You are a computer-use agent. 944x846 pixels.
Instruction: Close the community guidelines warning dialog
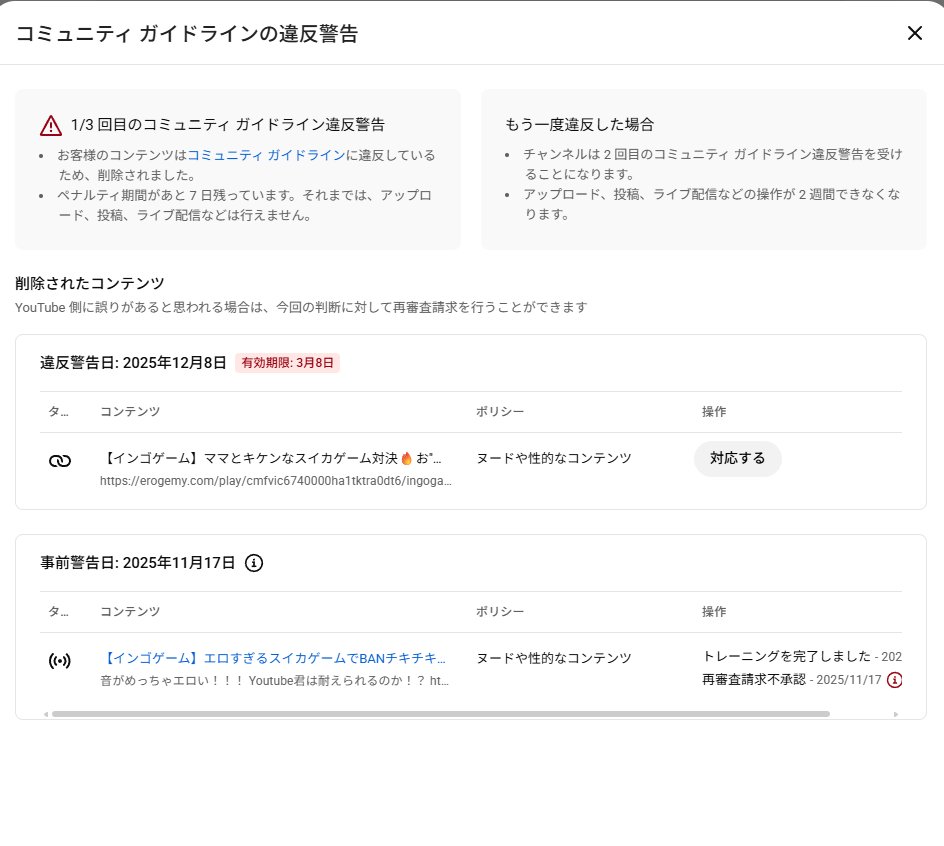pyautogui.click(x=914, y=33)
